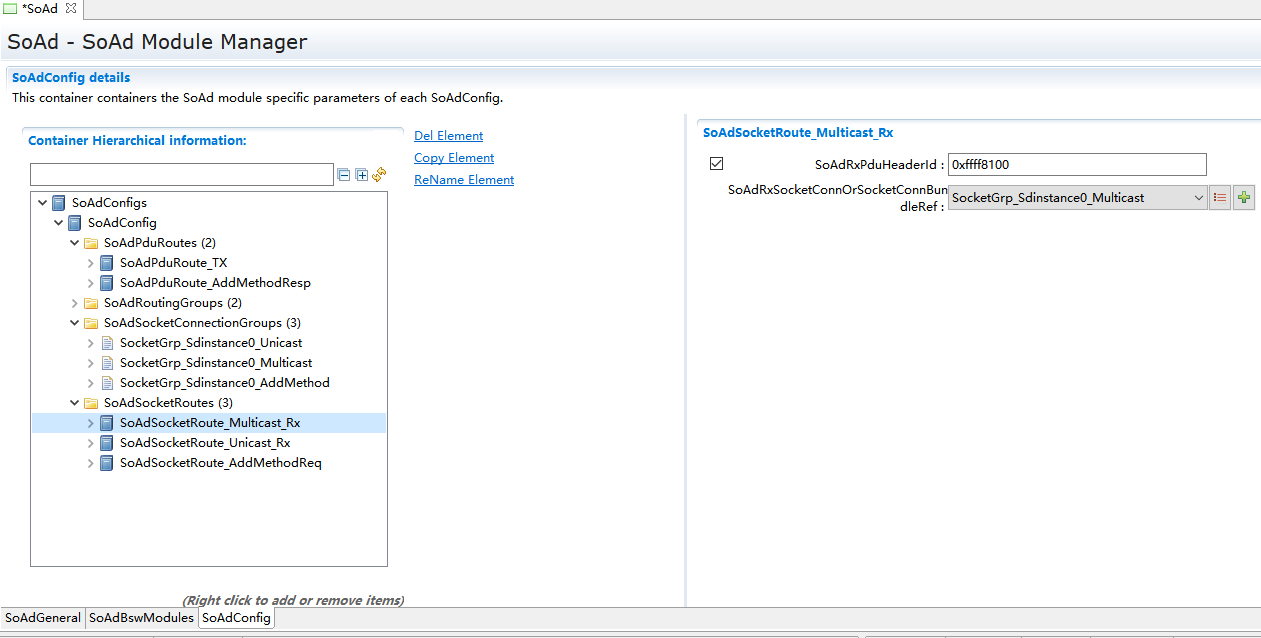Screen dimensions: 1261x638
Task: Collapse the SoAdSocketConnectionGroups node
Action: click(x=75, y=323)
